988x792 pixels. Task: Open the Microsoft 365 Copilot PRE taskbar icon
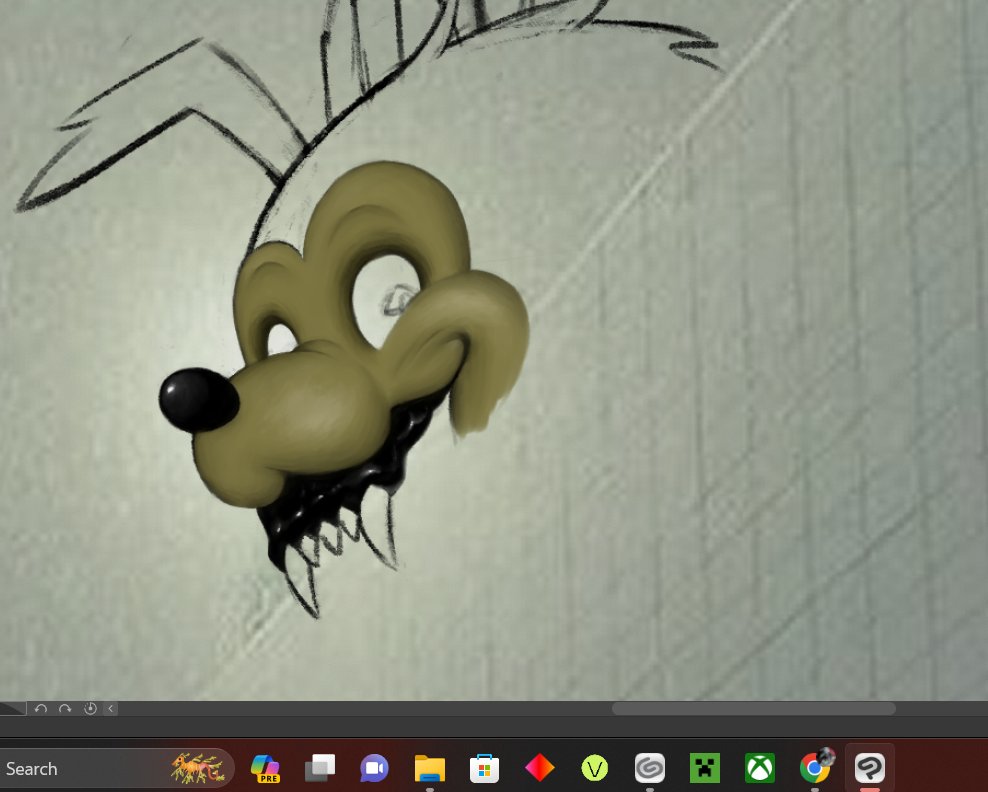click(x=265, y=769)
